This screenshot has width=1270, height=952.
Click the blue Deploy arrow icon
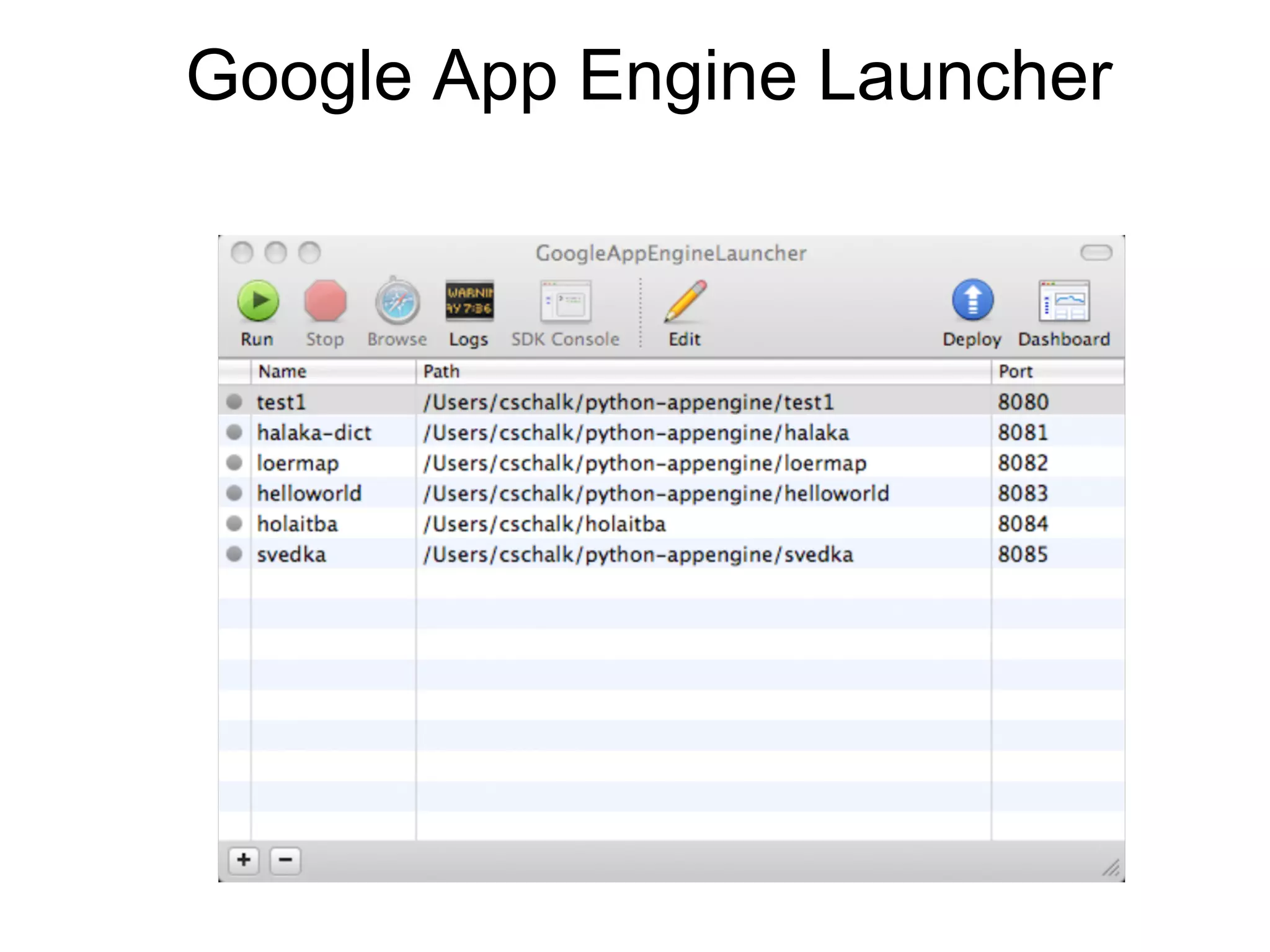coord(972,300)
